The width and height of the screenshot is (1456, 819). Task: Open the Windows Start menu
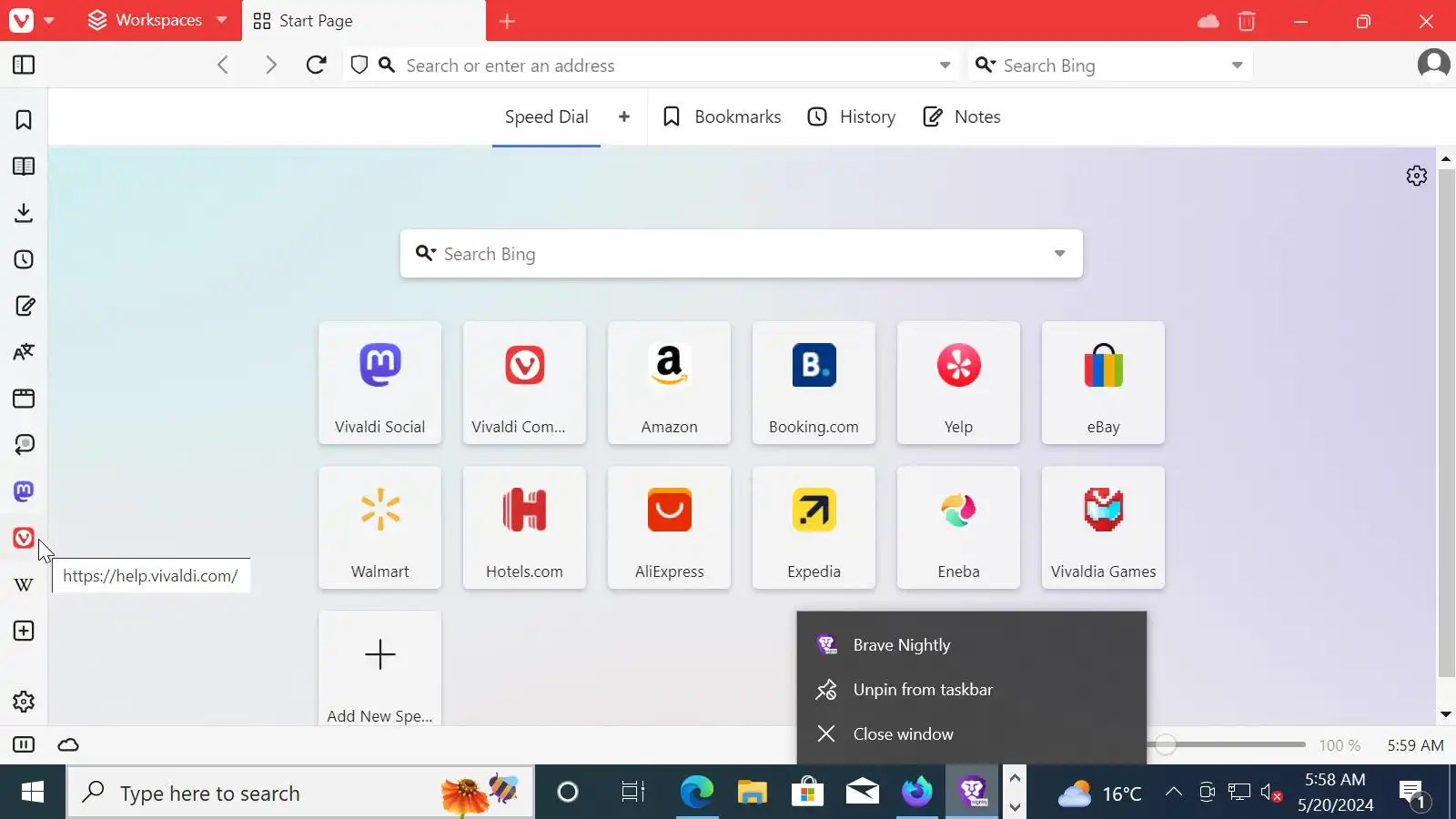pos(33,793)
